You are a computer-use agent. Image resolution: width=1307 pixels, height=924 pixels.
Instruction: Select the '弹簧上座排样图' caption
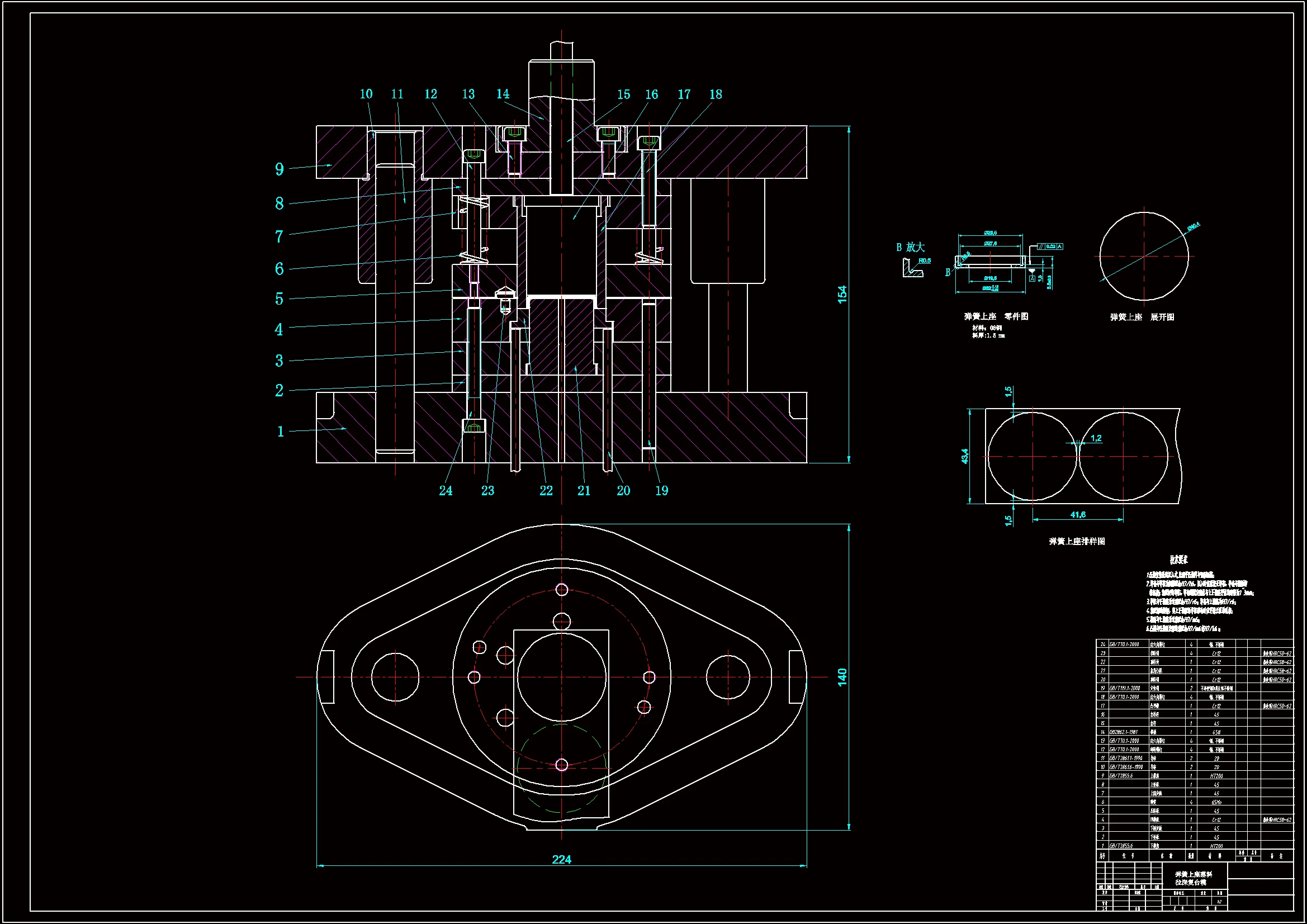coord(1077,542)
